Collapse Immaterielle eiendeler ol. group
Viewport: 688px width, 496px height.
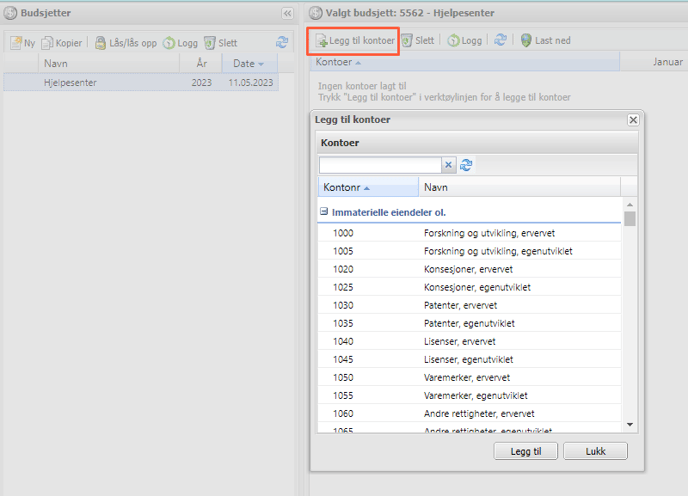click(x=324, y=212)
